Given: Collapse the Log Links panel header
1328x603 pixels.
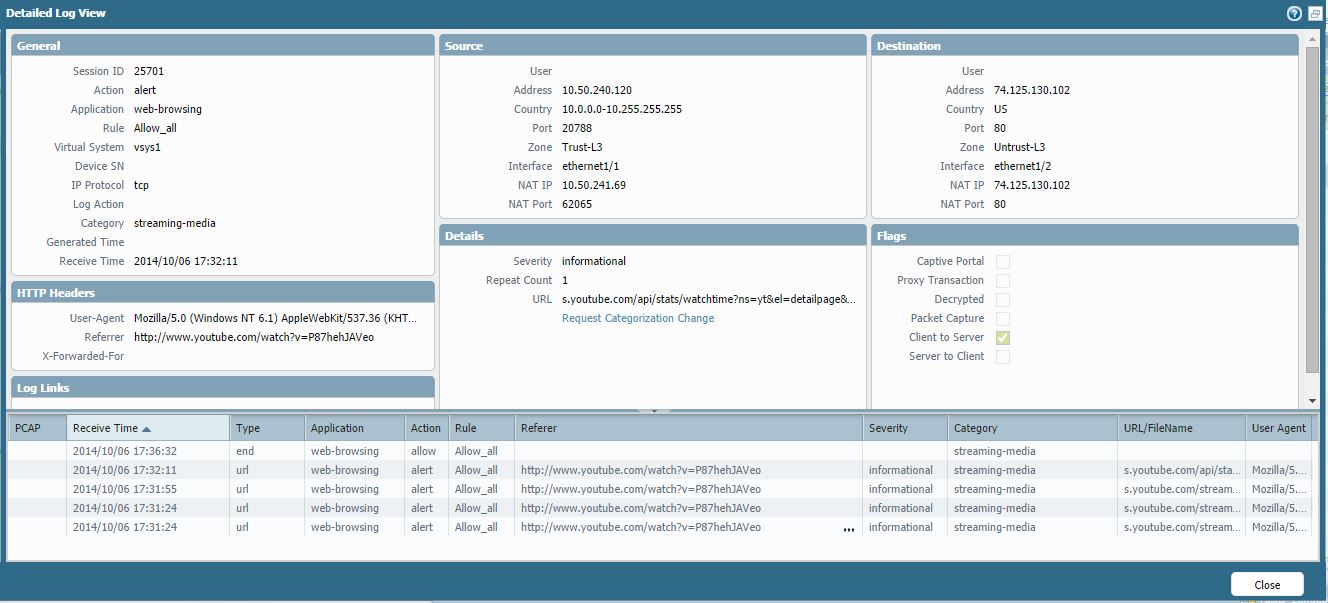Looking at the screenshot, I should (222, 388).
